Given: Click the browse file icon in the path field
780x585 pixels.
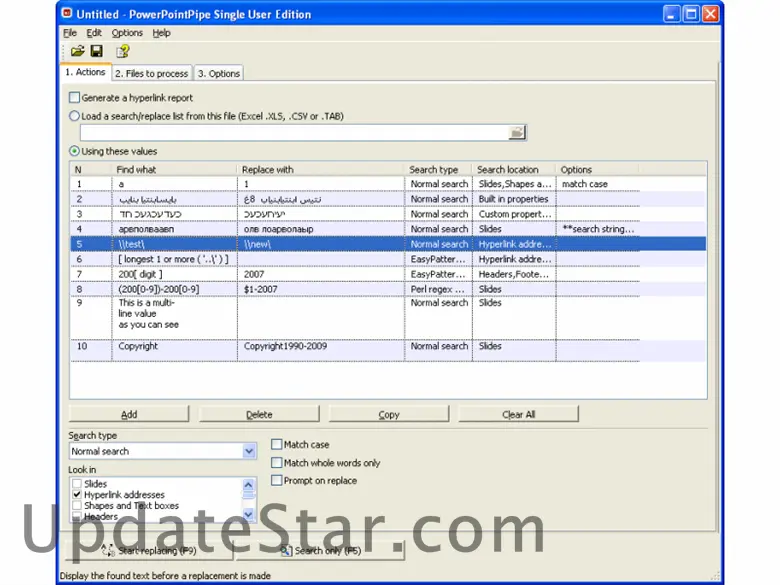Looking at the screenshot, I should (517, 132).
